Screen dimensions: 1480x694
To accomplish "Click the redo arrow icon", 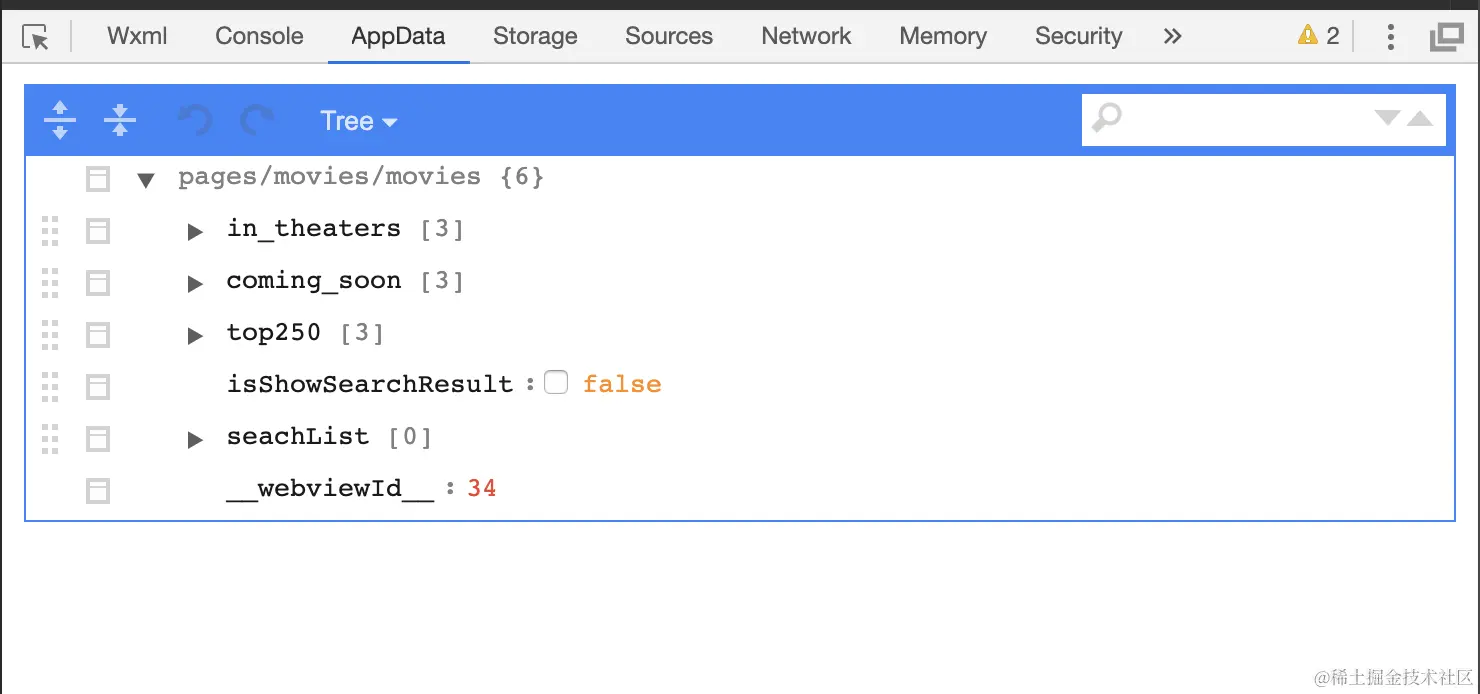I will [257, 121].
